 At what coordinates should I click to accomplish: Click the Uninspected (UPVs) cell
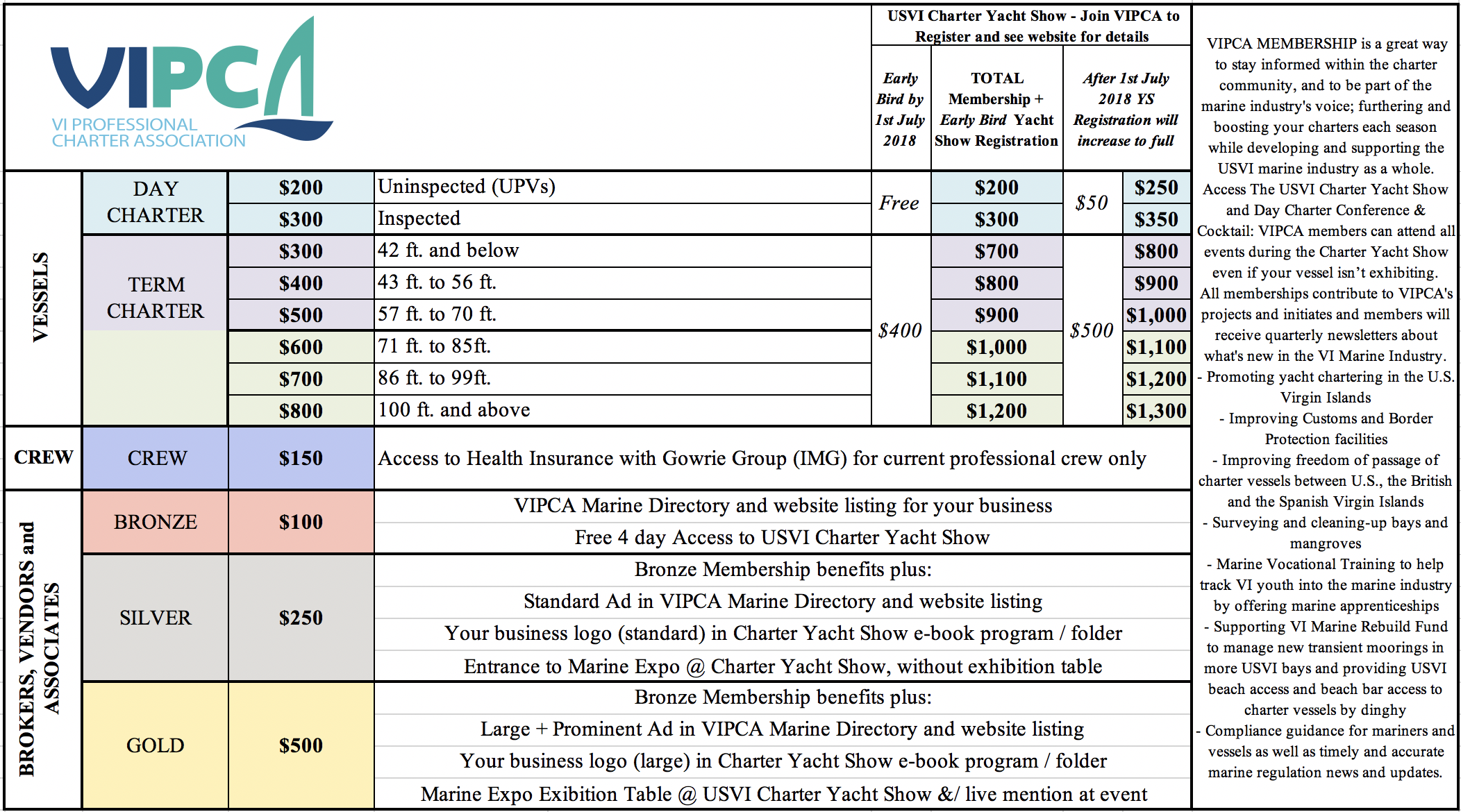[622, 187]
